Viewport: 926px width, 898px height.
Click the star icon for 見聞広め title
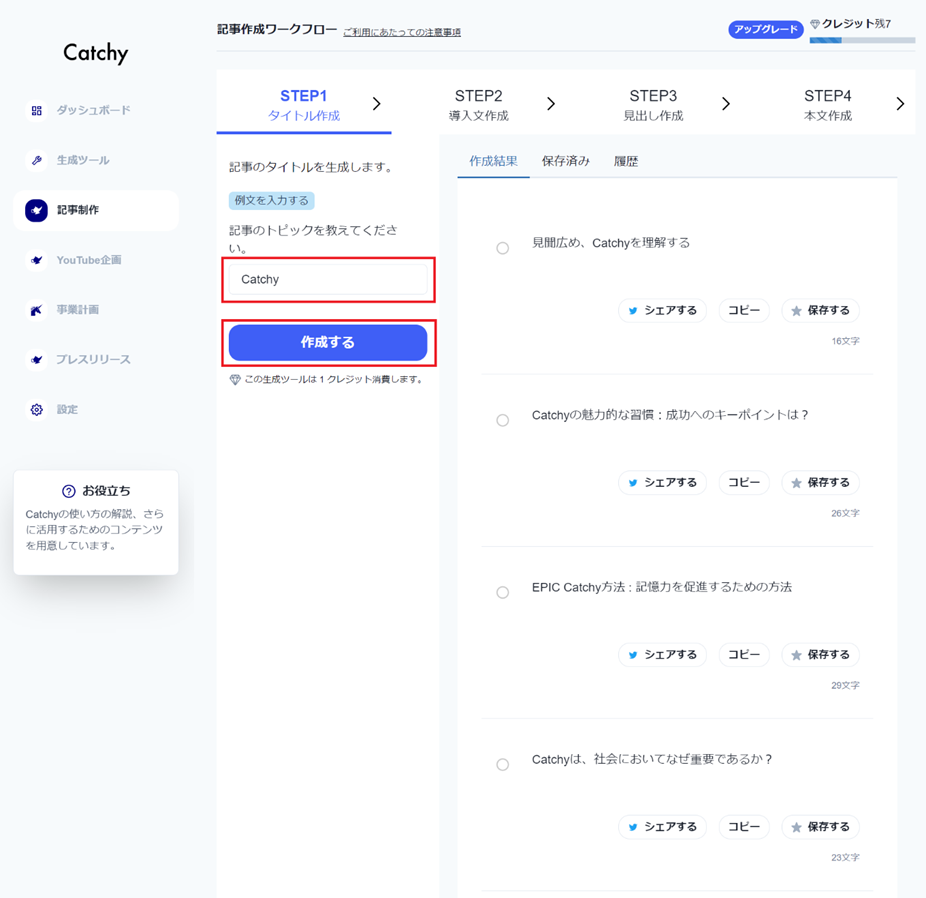(796, 311)
